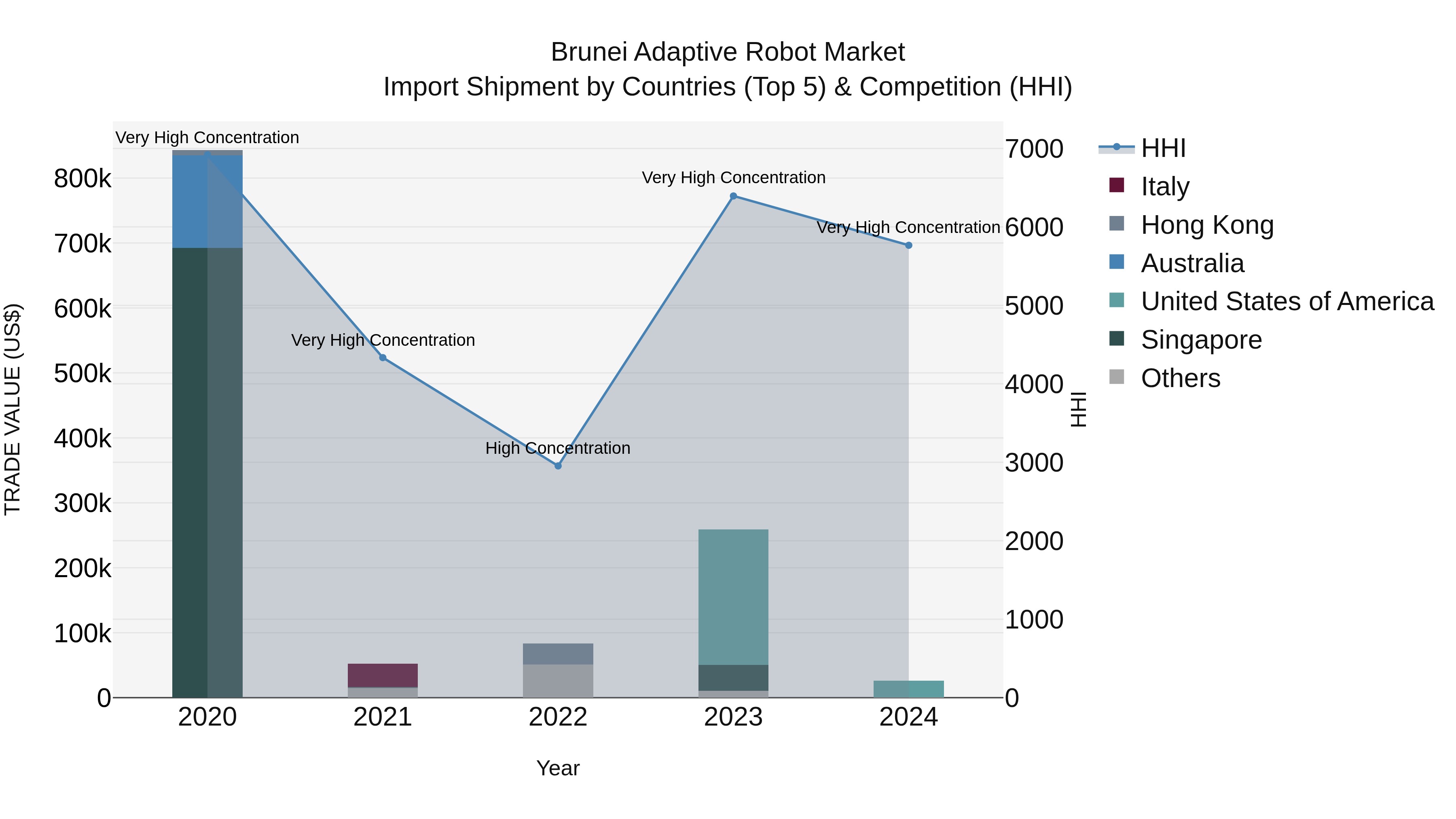This screenshot has height=819, width=1456.
Task: Click the 5000 right axis tick label
Action: (x=1034, y=306)
